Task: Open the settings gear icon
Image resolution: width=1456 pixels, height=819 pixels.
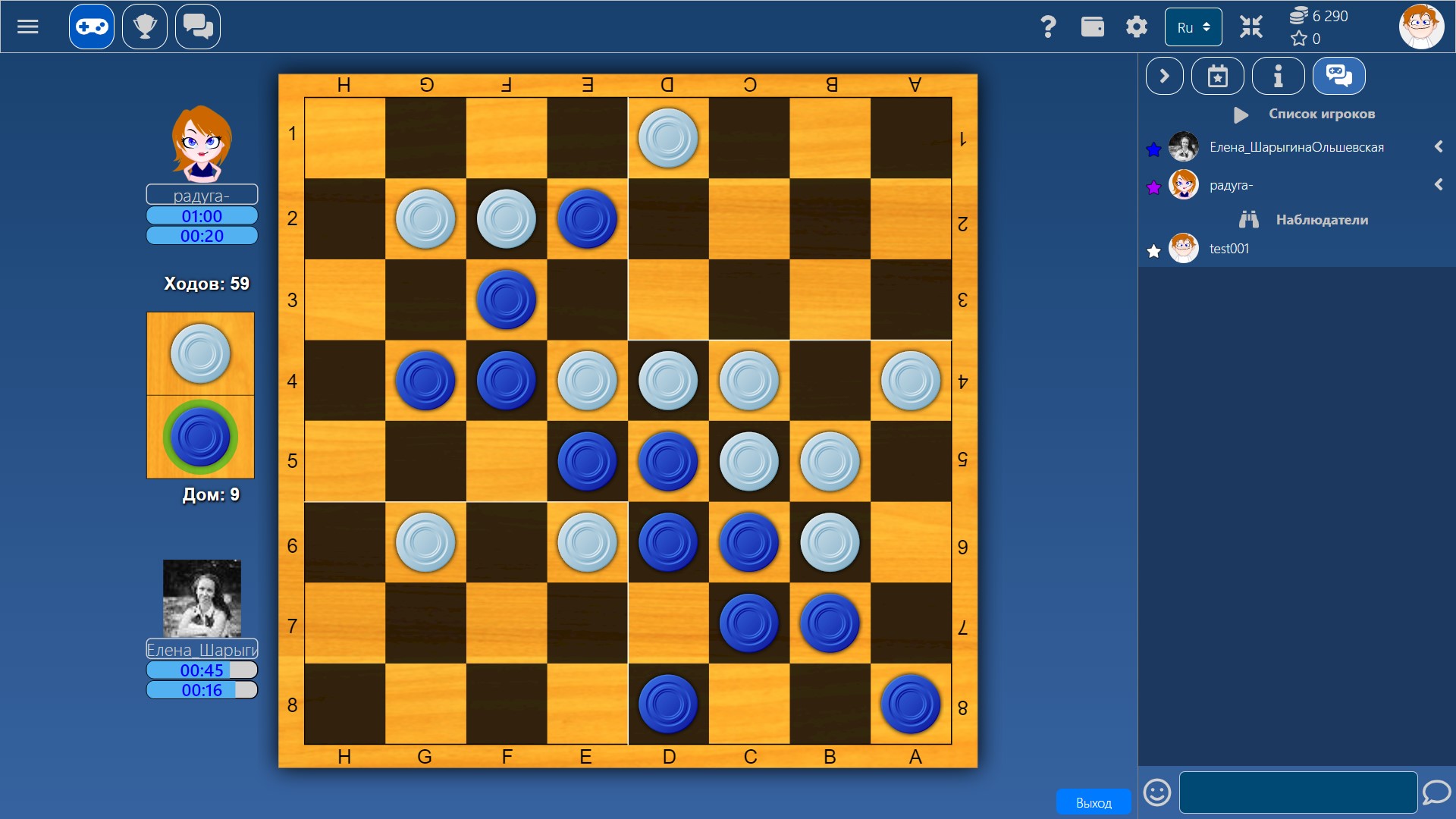Action: 1136,26
